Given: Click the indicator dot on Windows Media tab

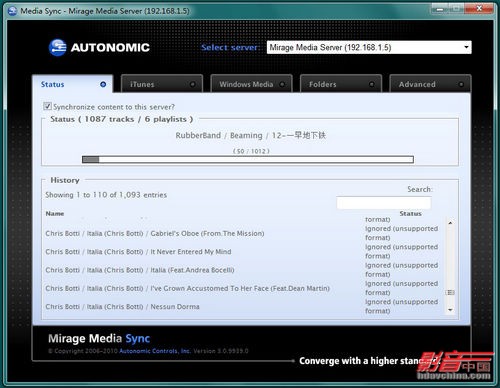Looking at the screenshot, I should click(x=282, y=84).
